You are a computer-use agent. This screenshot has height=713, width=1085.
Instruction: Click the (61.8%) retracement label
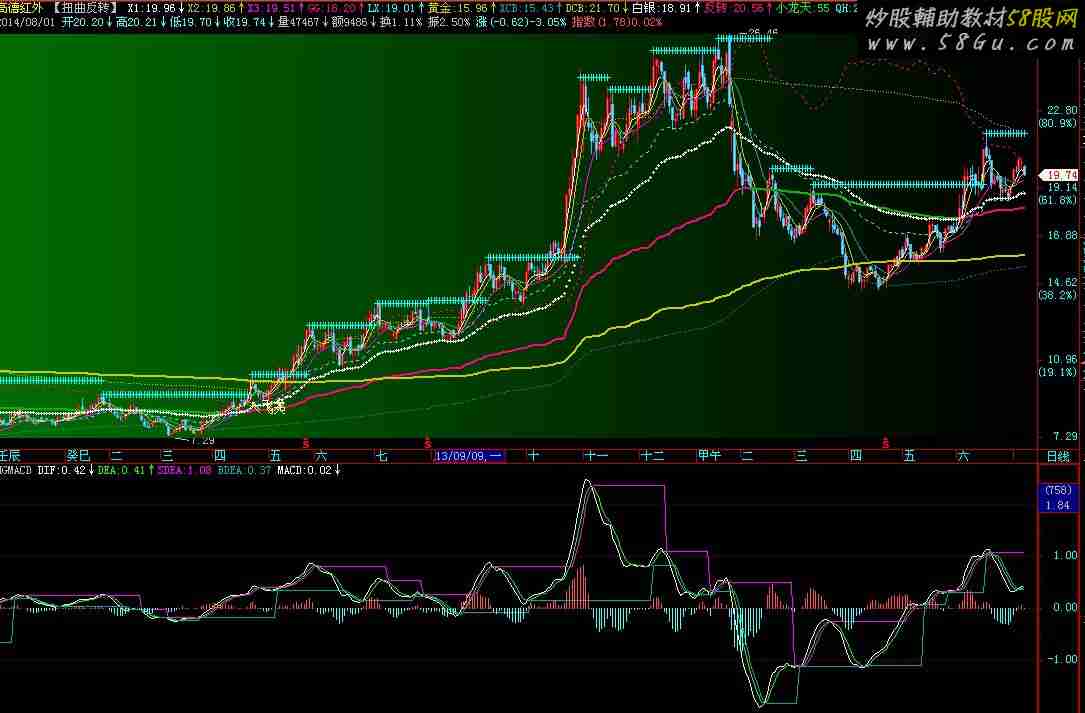click(x=1058, y=201)
